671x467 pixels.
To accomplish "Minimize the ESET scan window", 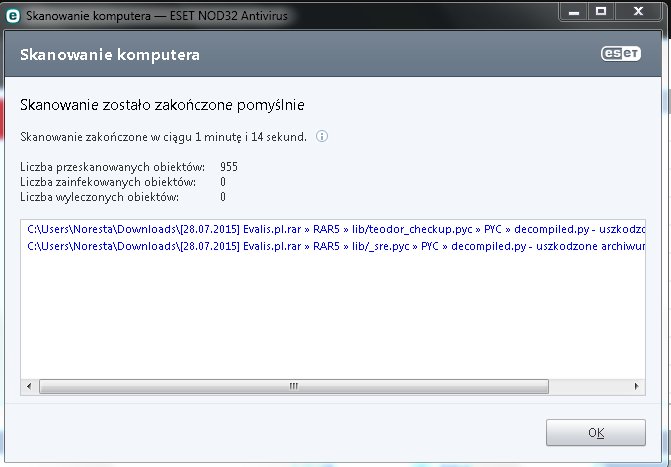I will (x=574, y=12).
